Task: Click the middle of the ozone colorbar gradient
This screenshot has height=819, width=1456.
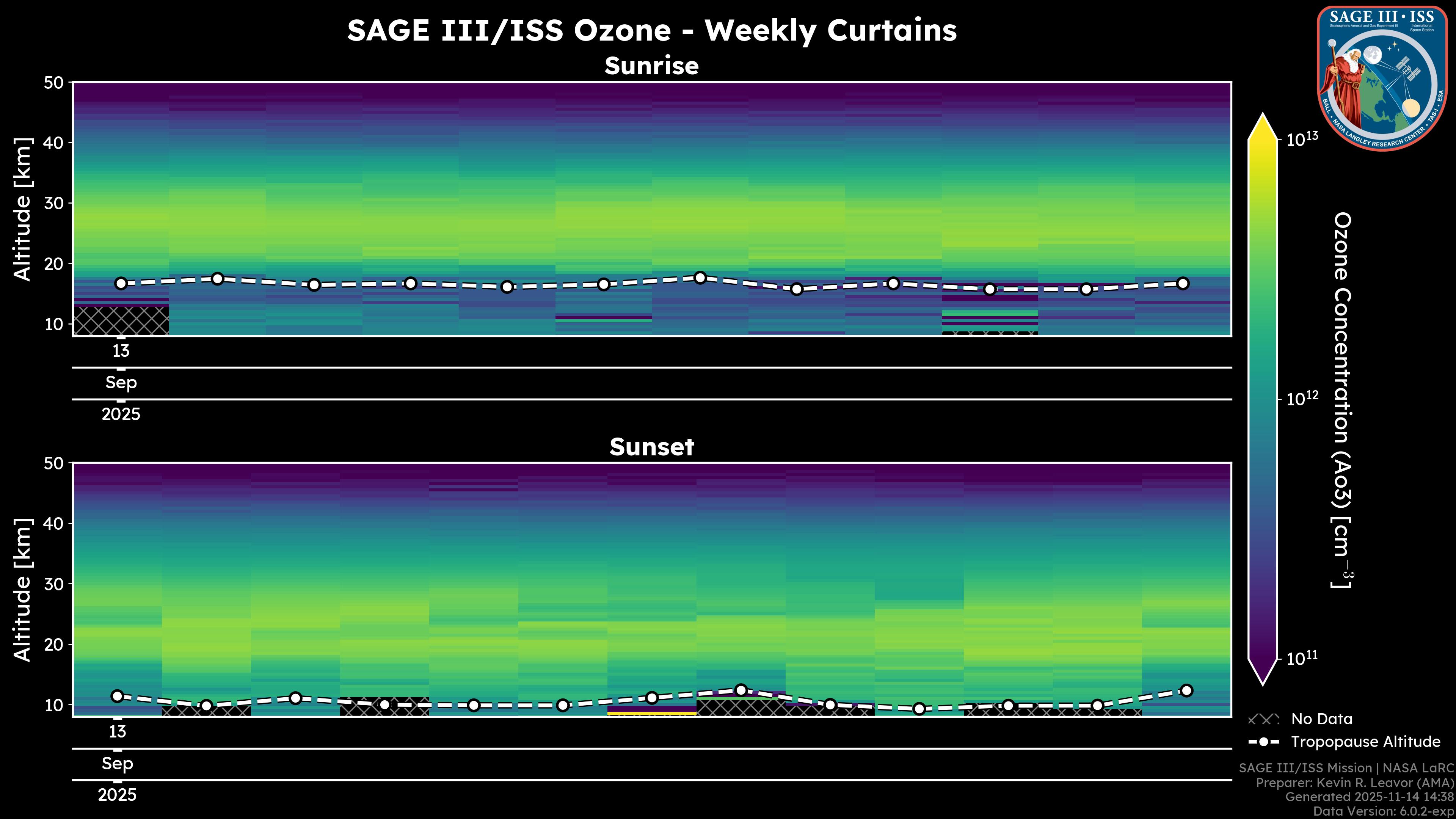Action: [x=1263, y=400]
